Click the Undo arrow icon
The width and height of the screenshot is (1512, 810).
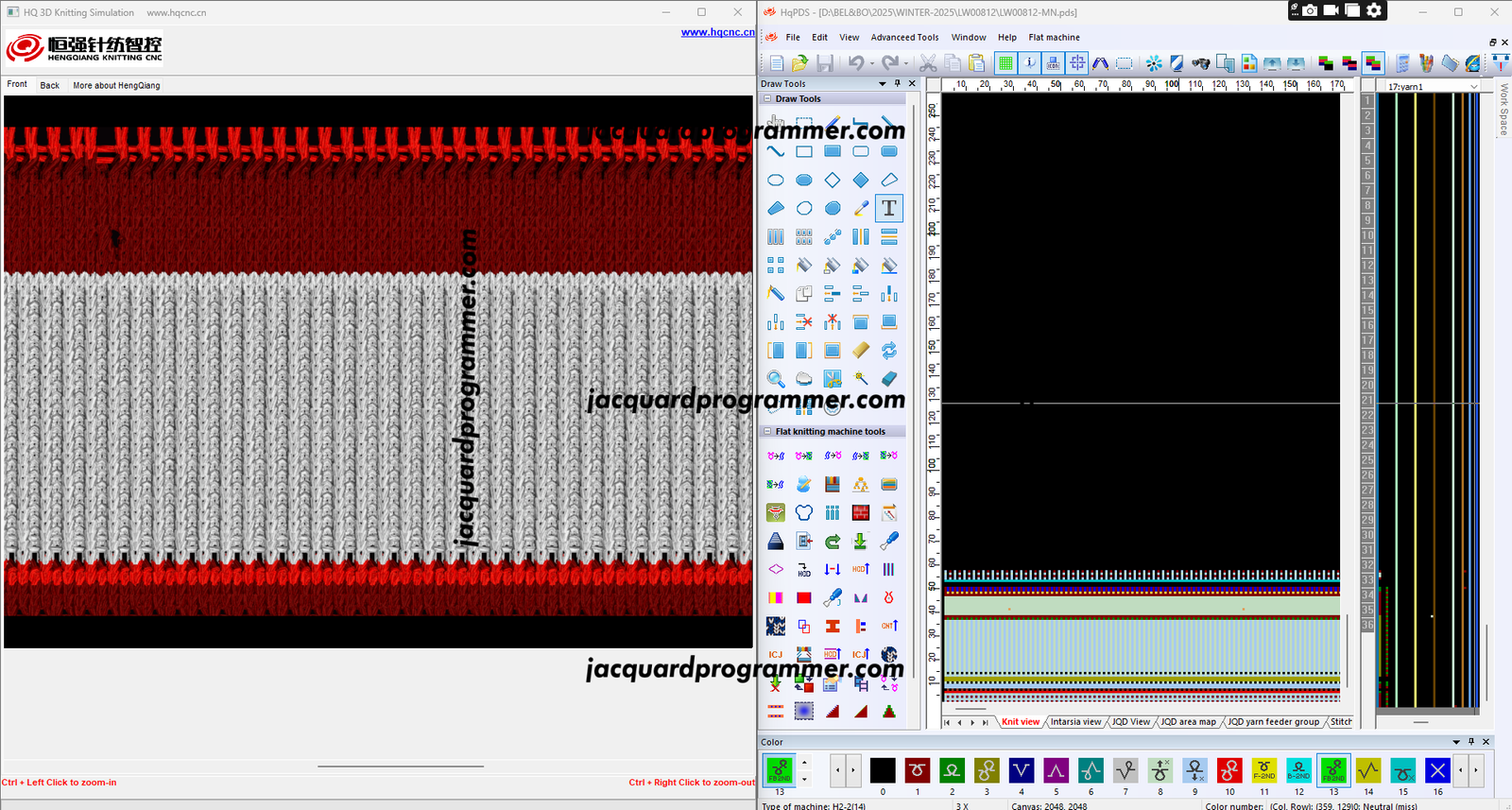tap(855, 63)
